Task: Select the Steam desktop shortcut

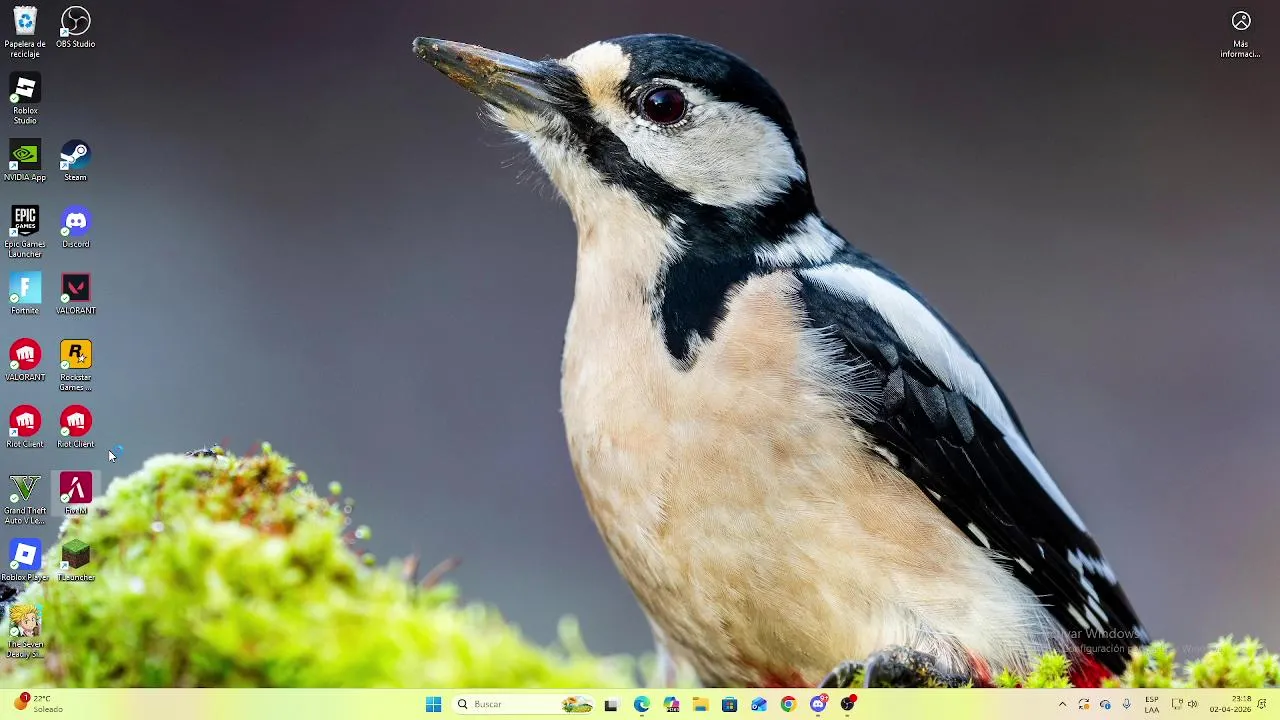Action: click(76, 160)
